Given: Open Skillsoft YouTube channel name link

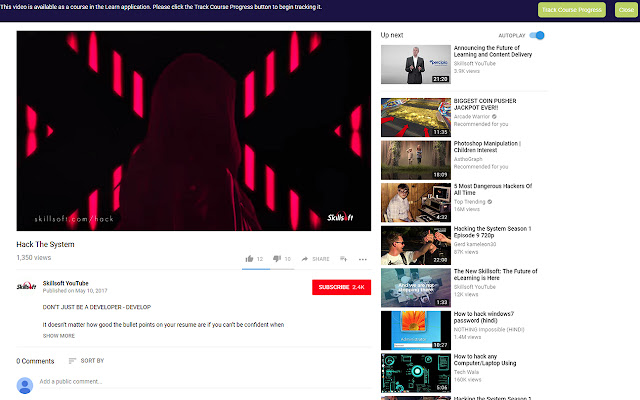Looking at the screenshot, I should click(x=66, y=283).
